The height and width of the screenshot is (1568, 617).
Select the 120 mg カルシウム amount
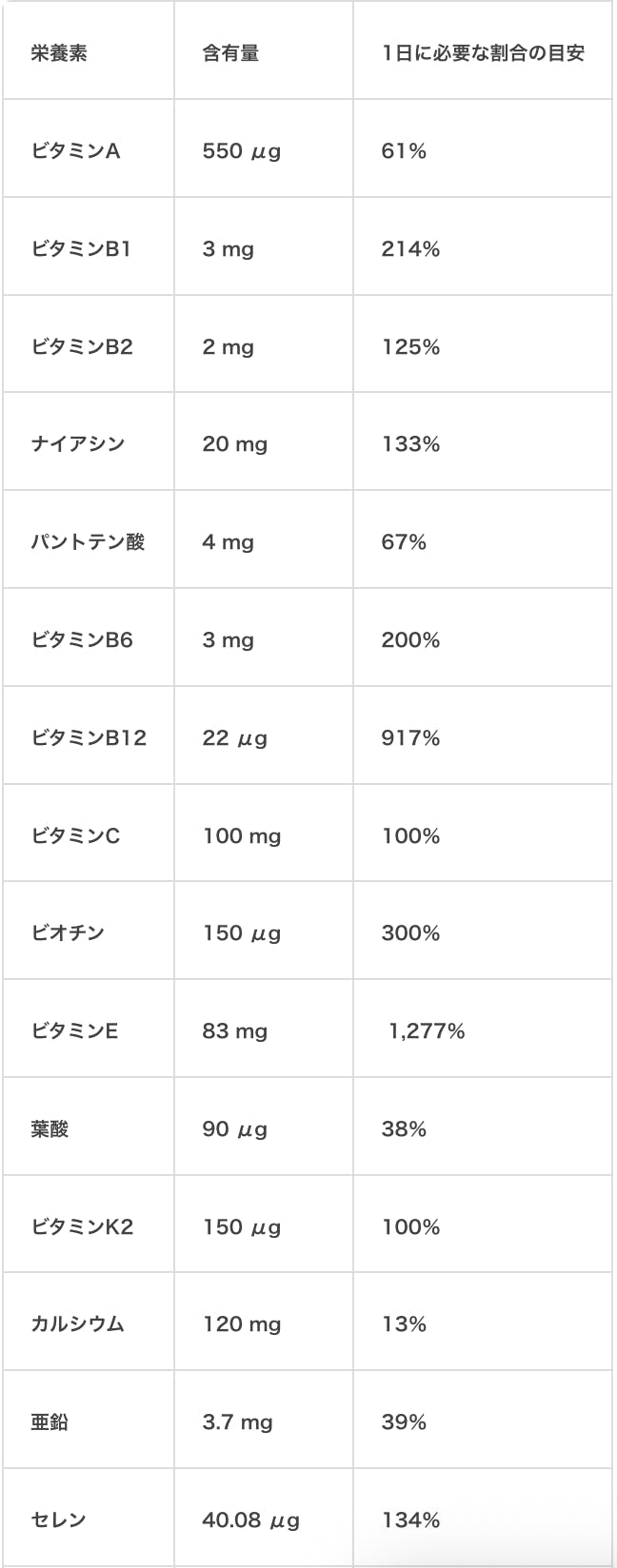coord(242,1324)
